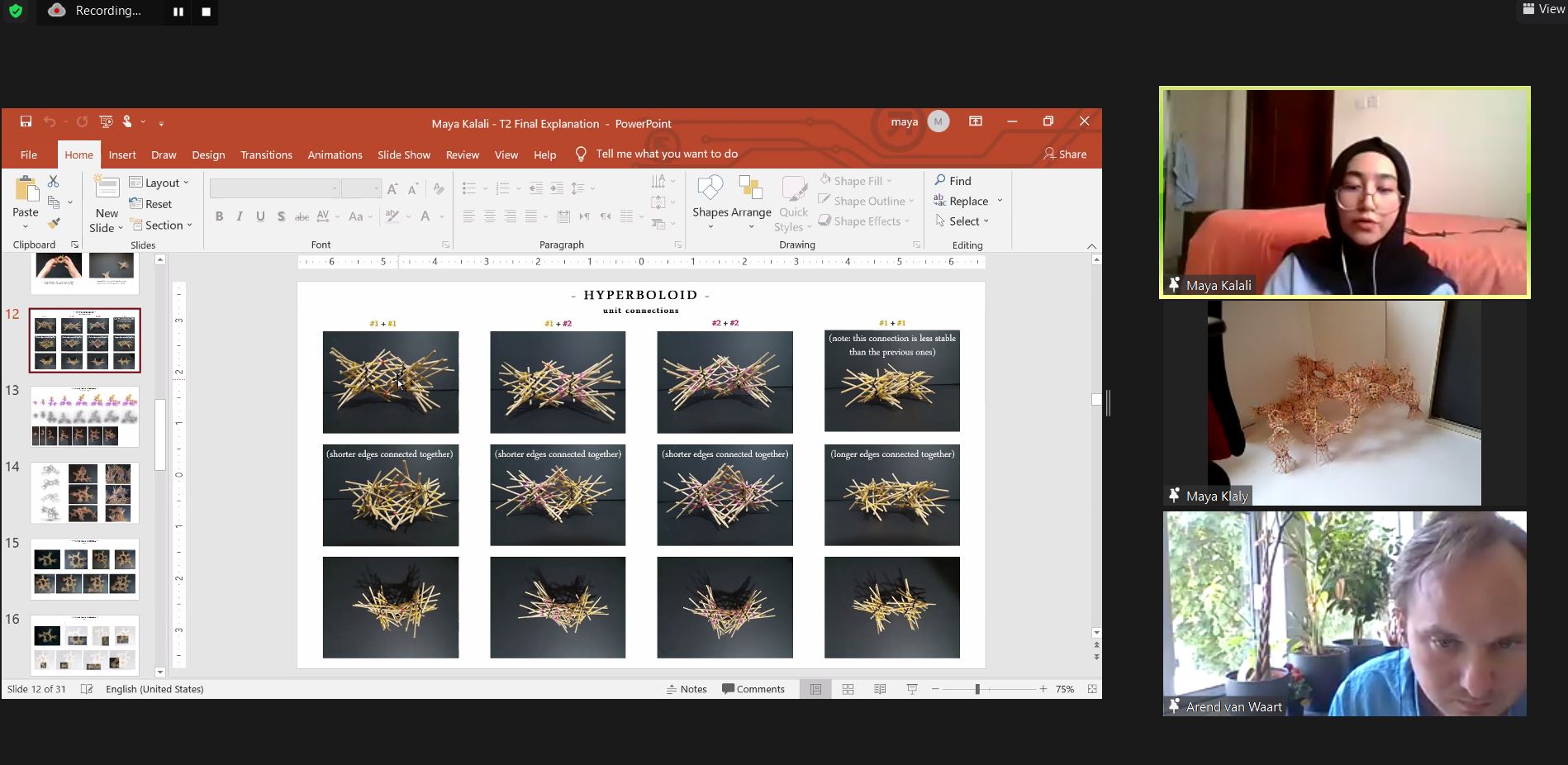Screen dimensions: 1568x765
Task: Open the Section dropdown menu
Action: click(x=162, y=226)
